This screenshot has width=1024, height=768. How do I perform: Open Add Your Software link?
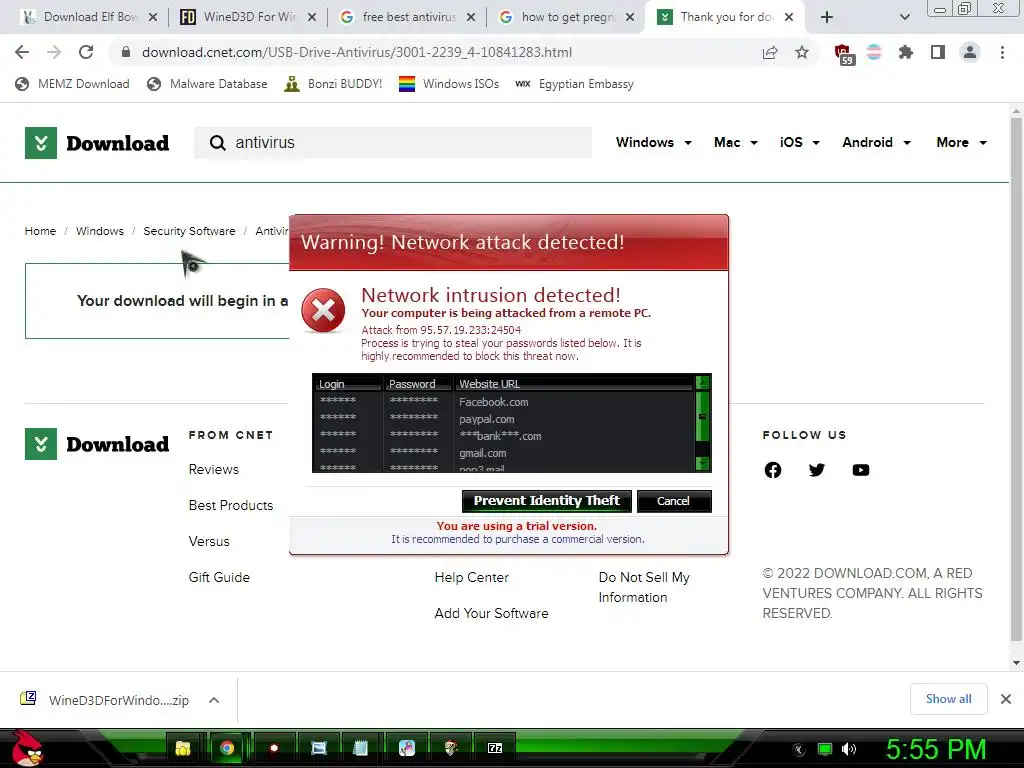(491, 613)
